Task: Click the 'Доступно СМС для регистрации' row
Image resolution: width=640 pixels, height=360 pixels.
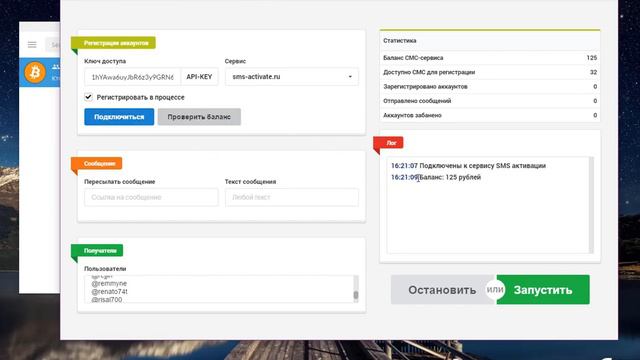Action: pos(490,72)
